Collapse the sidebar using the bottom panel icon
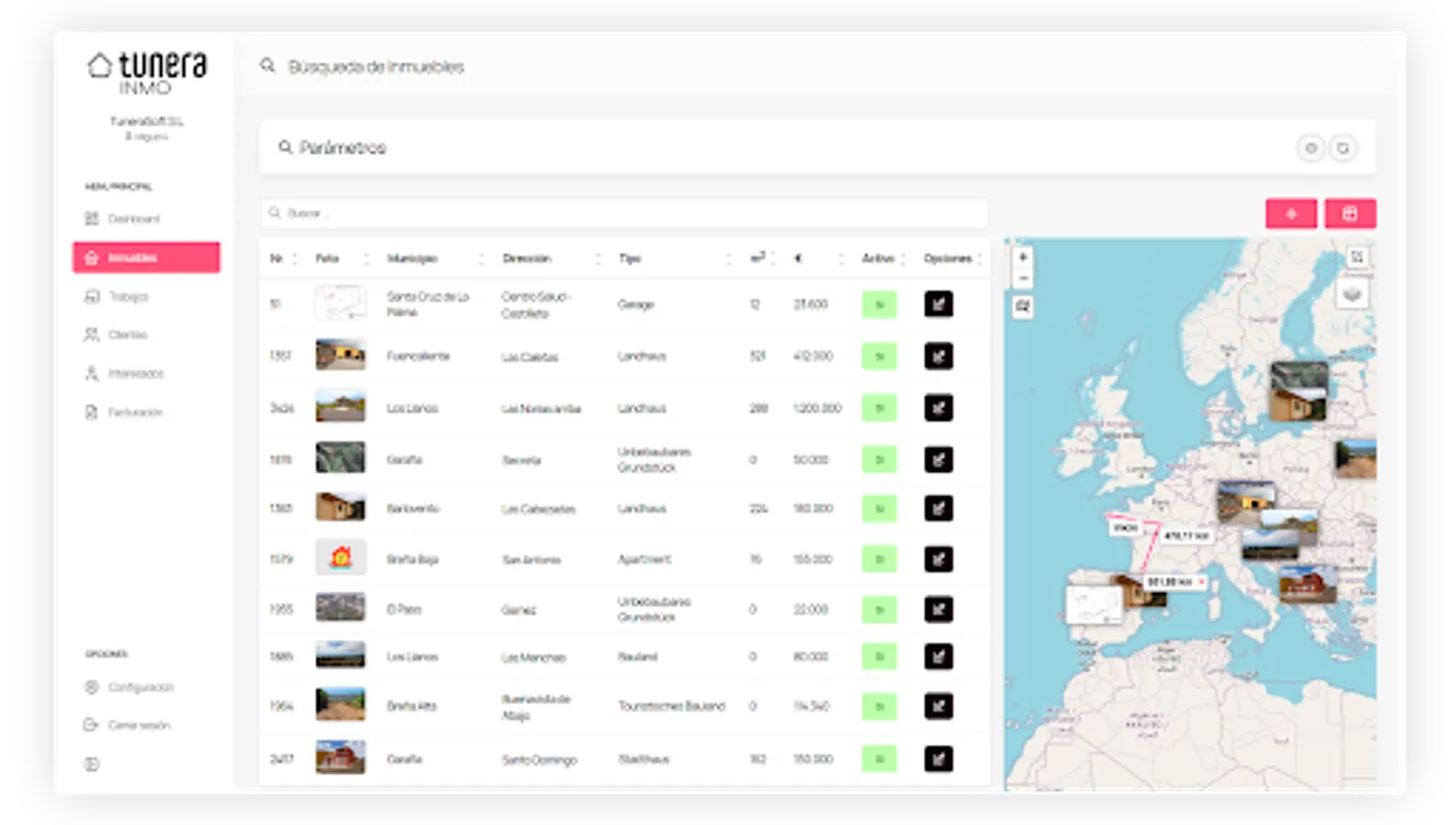The height and width of the screenshot is (825, 1456). (x=92, y=764)
